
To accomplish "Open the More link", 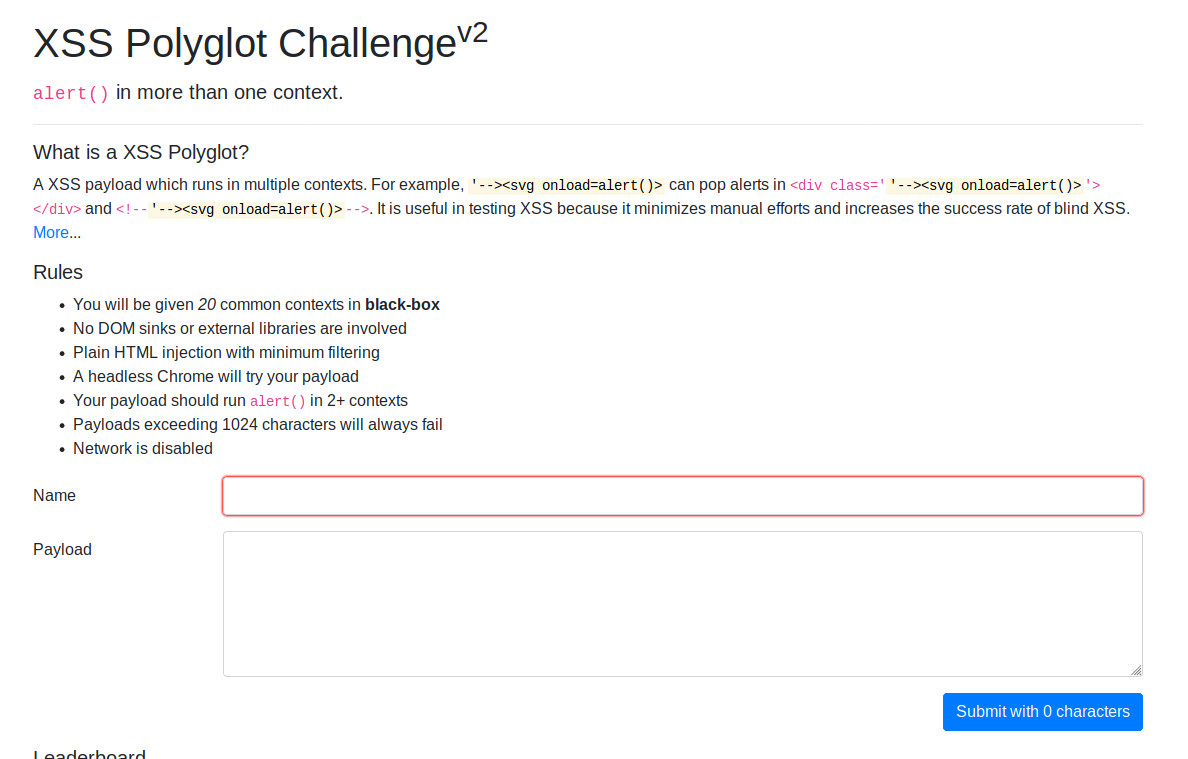I will (51, 233).
